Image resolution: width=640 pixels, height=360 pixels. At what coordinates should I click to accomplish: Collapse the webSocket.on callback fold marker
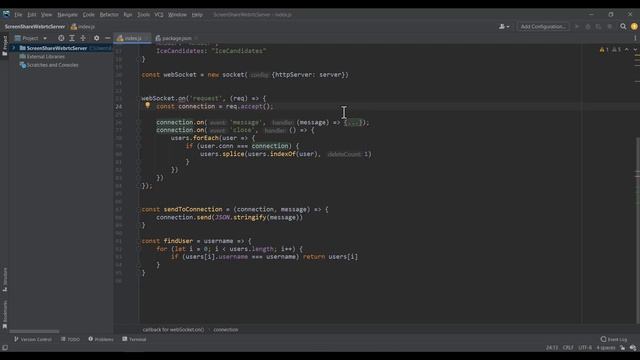(139, 98)
